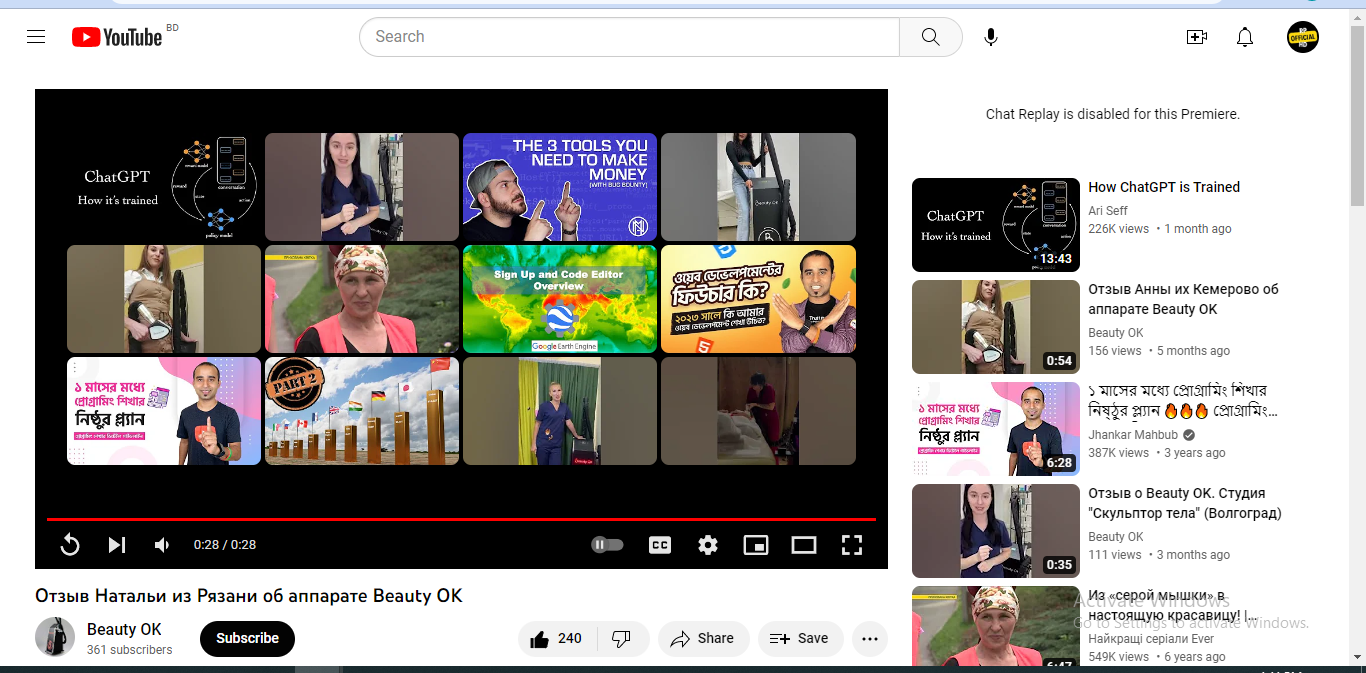Image resolution: width=1366 pixels, height=673 pixels.
Task: Select HTML5 web development endscreen tile
Action: point(758,299)
